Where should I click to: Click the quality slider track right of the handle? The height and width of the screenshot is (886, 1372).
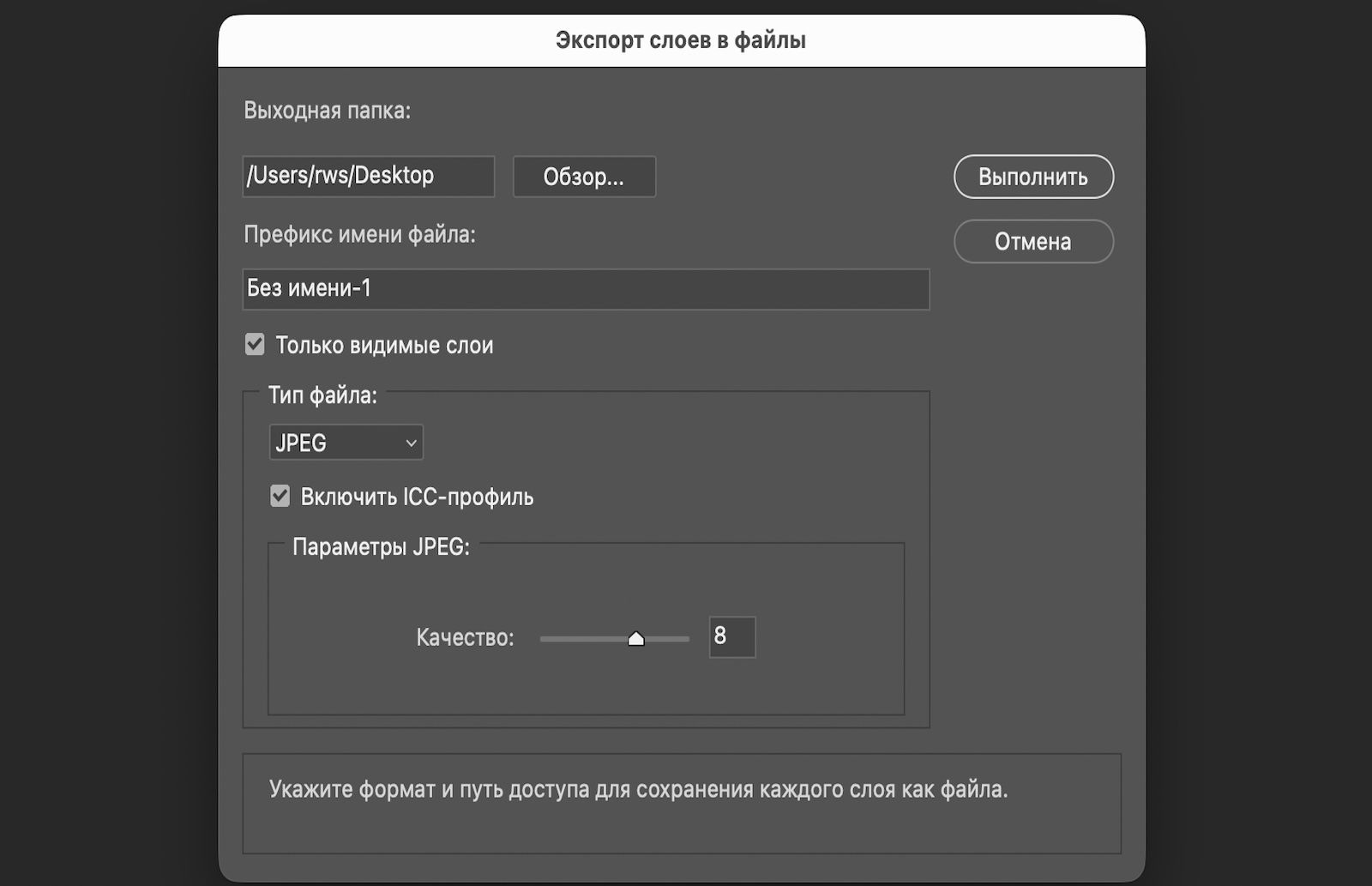pyautogui.click(x=669, y=638)
